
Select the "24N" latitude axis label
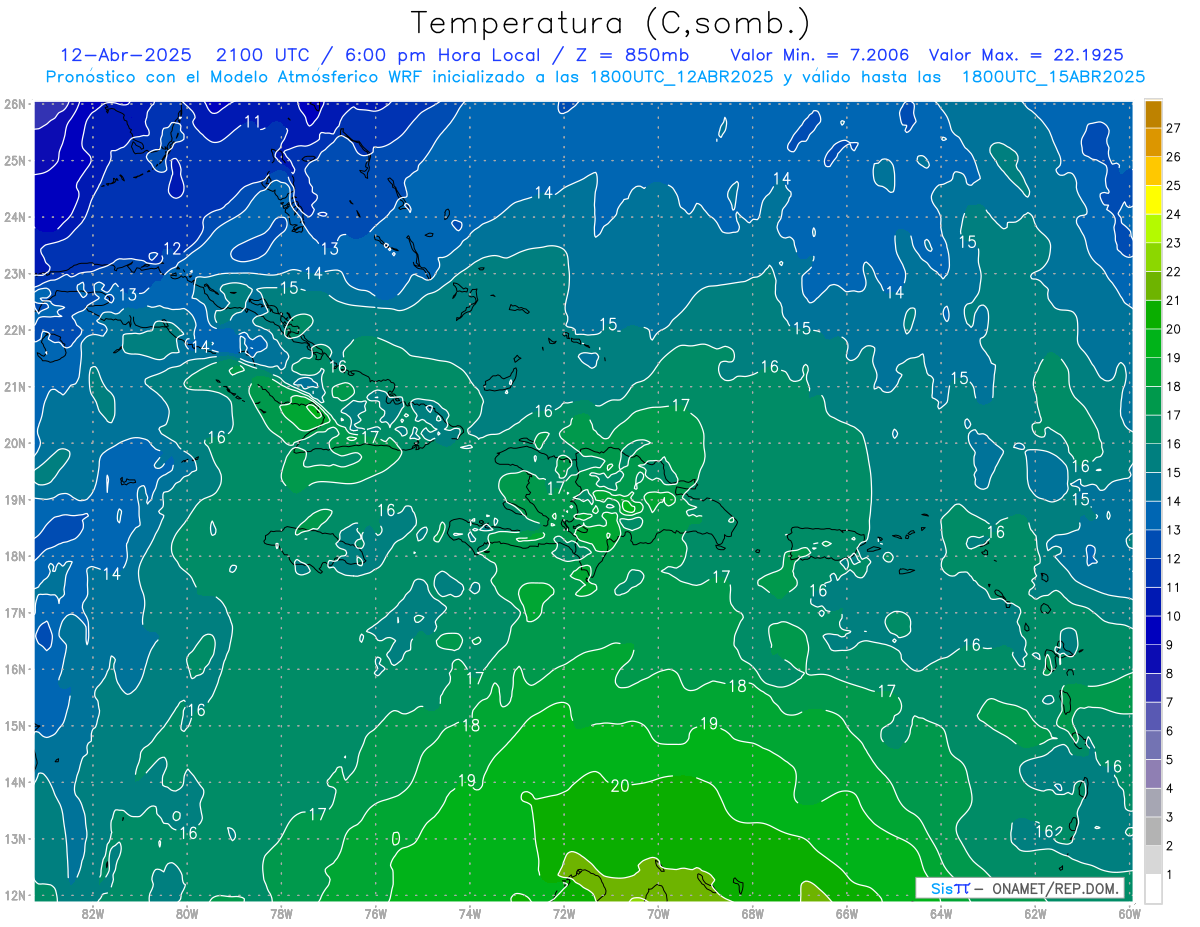click(14, 217)
